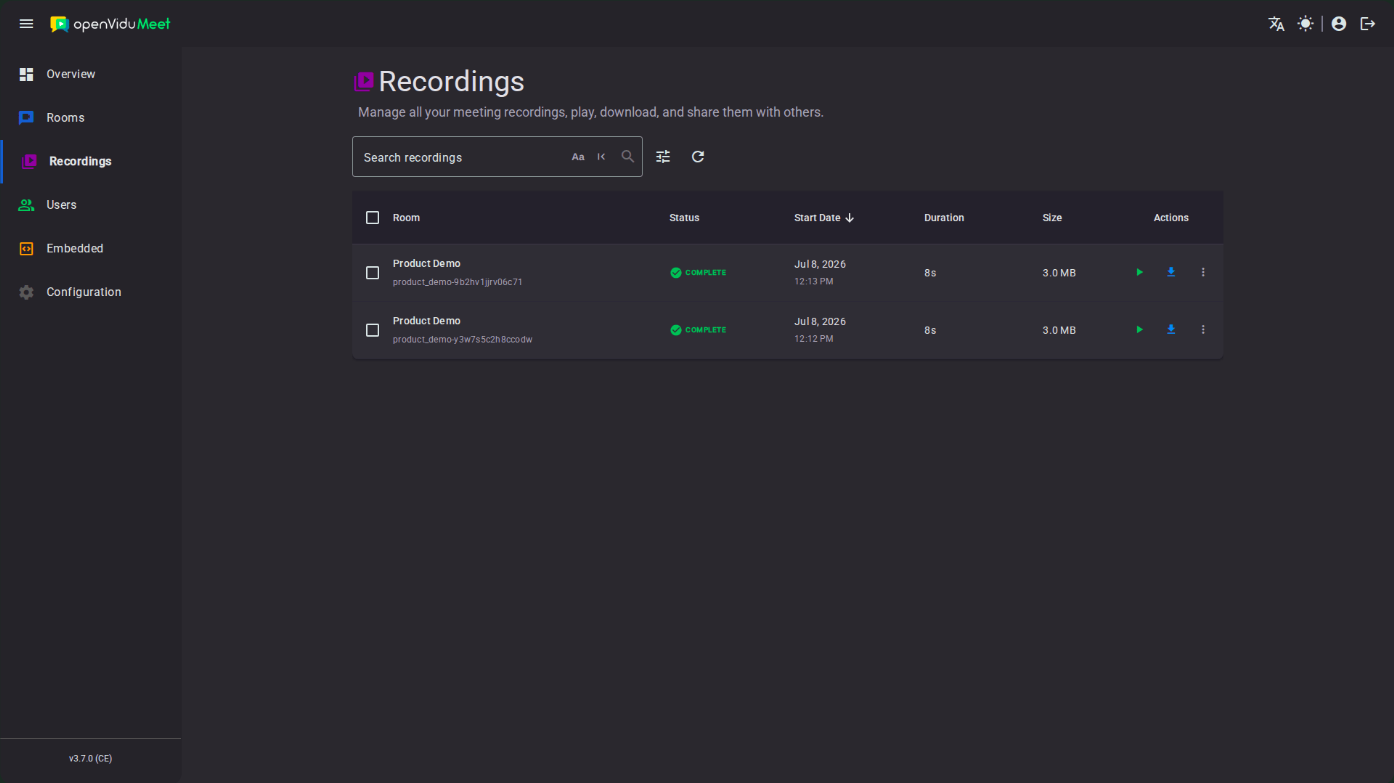Click room ID product_demo-9b2hv1jjrv06c71
1394x783 pixels.
[458, 282]
